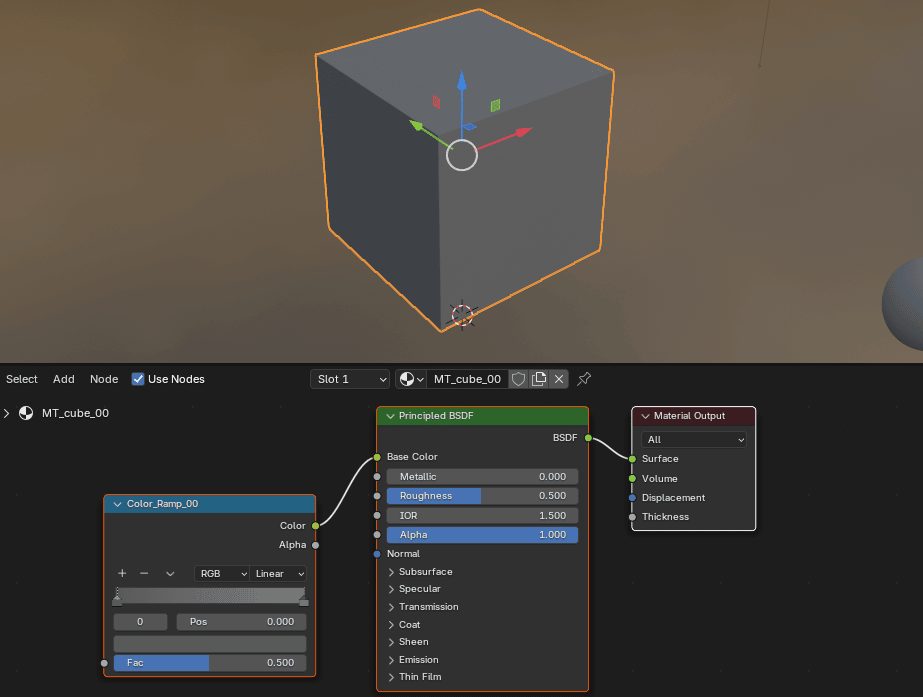
Task: Click the green Y axis gizmo arrow
Action: [x=417, y=125]
